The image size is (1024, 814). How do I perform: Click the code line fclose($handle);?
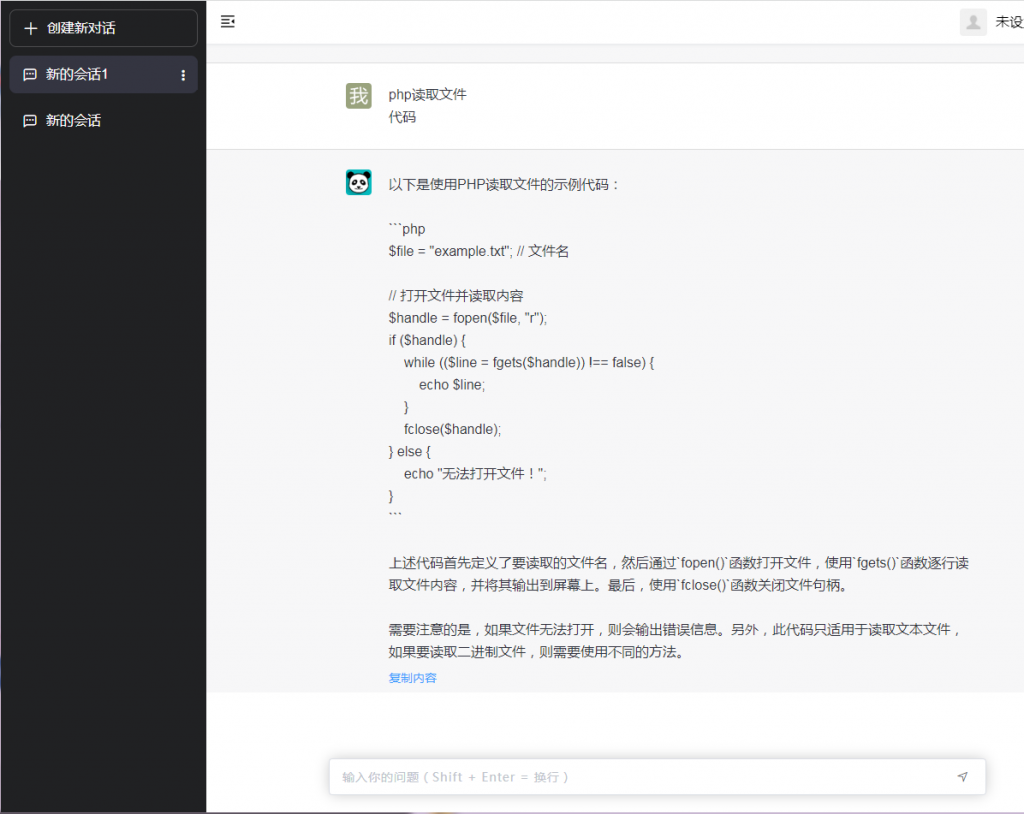pyautogui.click(x=453, y=429)
